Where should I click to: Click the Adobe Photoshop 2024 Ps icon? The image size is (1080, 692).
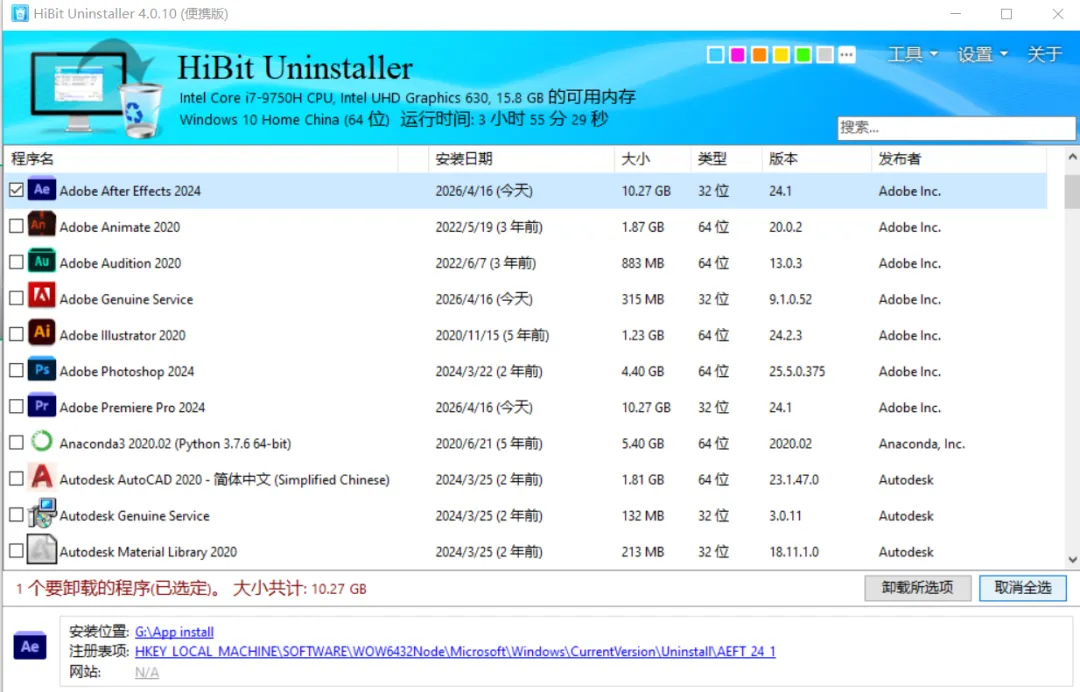41,370
